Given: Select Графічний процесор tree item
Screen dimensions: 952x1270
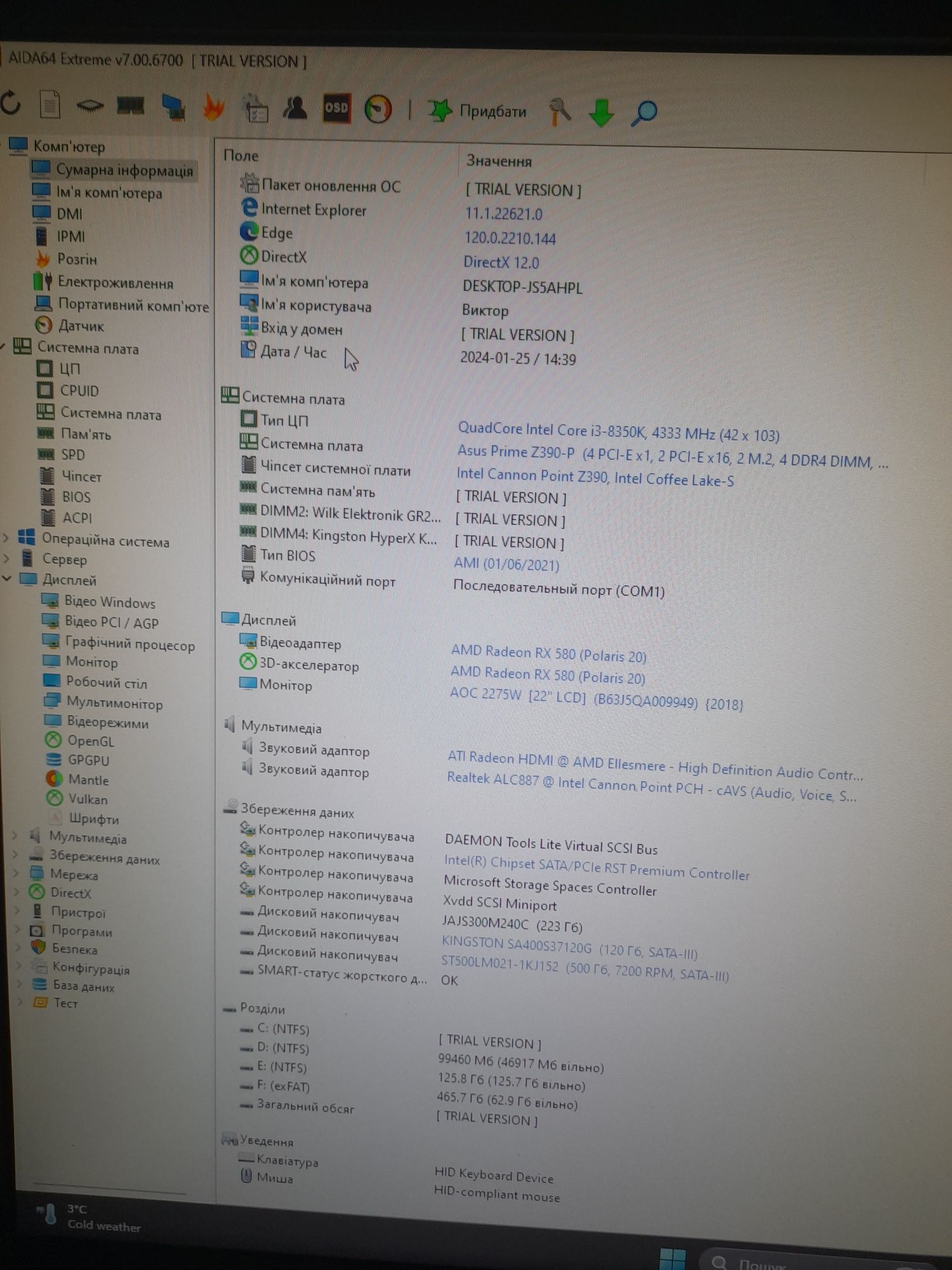Looking at the screenshot, I should (x=118, y=644).
